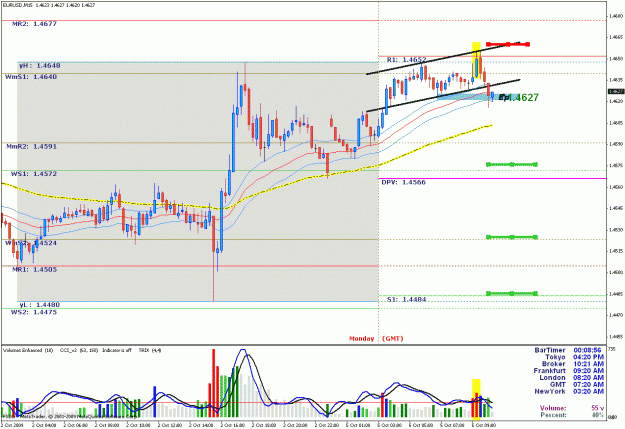This screenshot has height=429, width=625.
Task: Click the MmR2: 1.4591 label
Action: (31, 146)
